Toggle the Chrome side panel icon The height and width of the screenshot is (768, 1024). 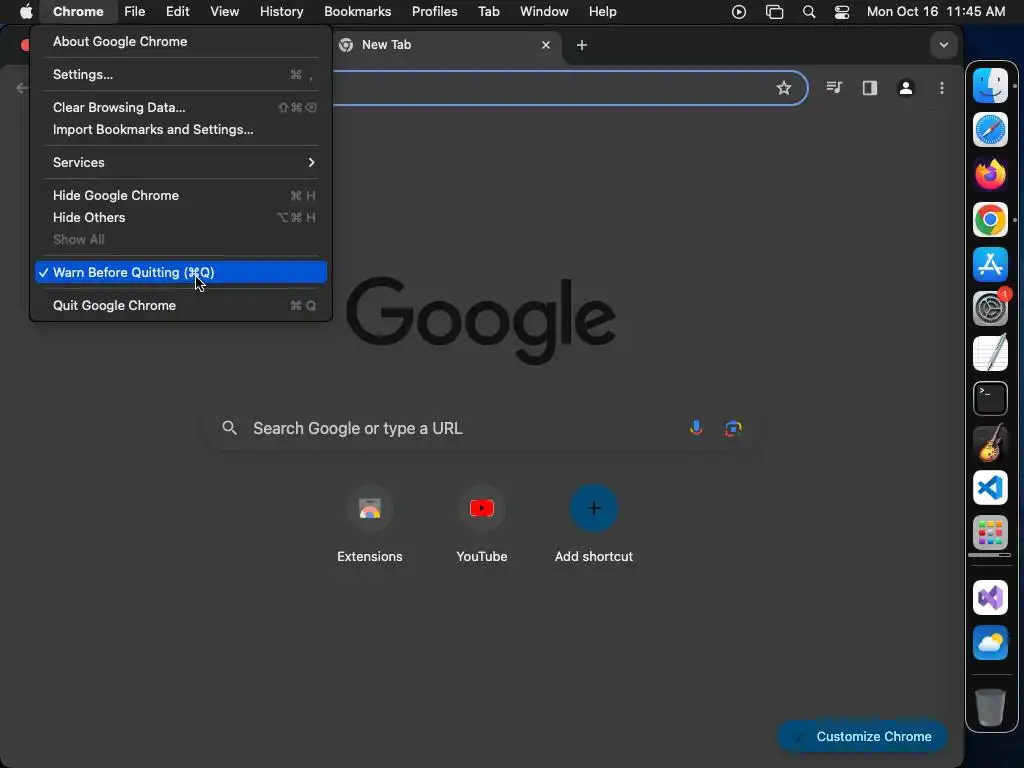(869, 88)
